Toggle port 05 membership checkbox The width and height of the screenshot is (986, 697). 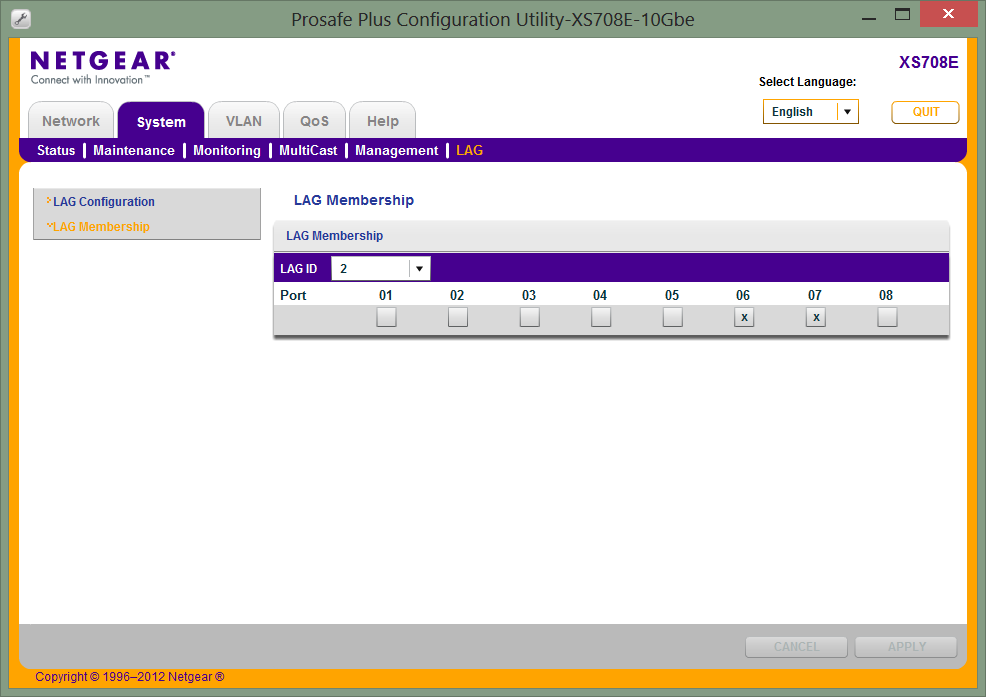(x=673, y=317)
